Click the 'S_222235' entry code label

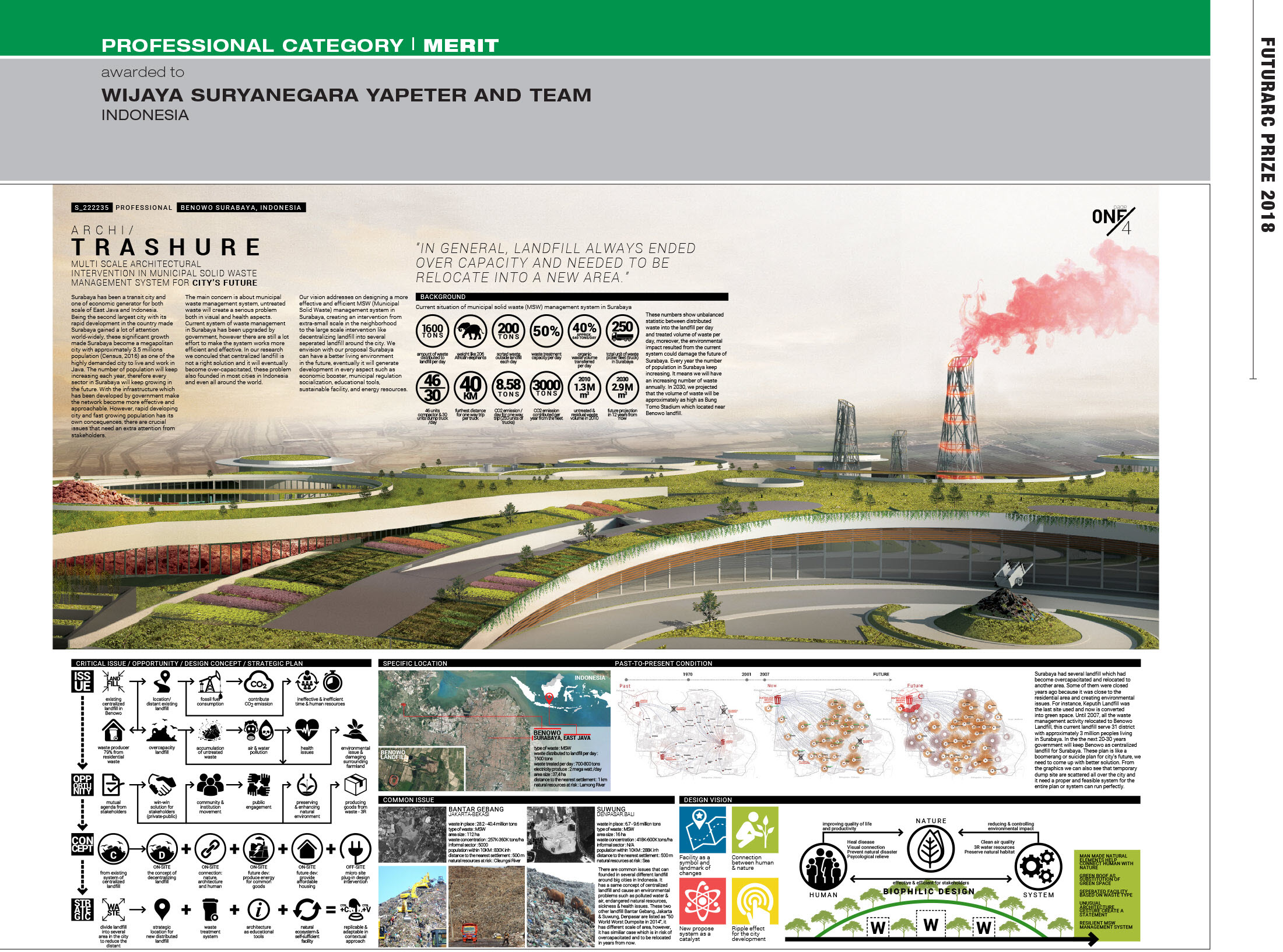pos(92,208)
